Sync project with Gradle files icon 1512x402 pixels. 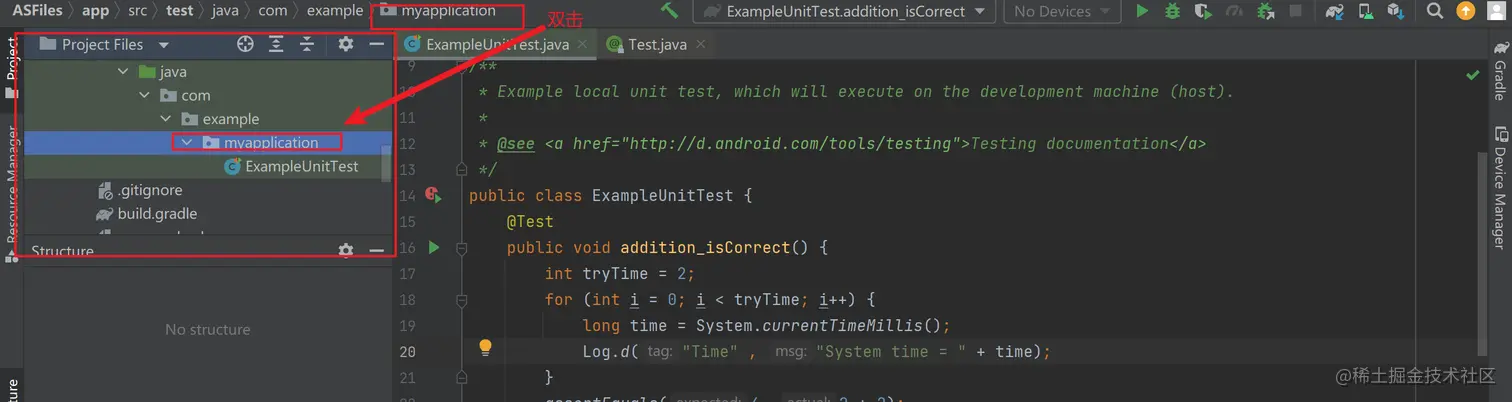[x=1334, y=11]
